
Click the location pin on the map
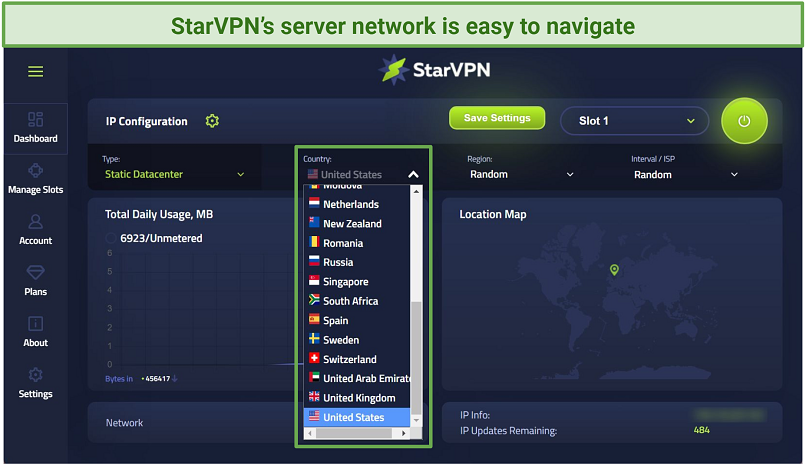(x=614, y=270)
